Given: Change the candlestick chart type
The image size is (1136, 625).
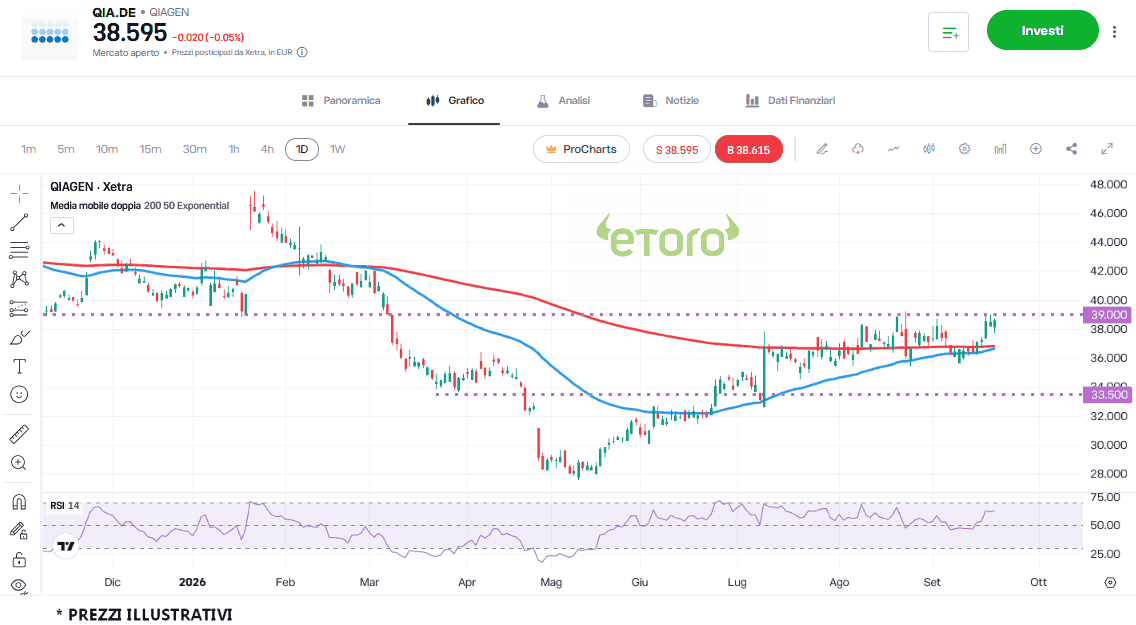Looking at the screenshot, I should [x=929, y=149].
